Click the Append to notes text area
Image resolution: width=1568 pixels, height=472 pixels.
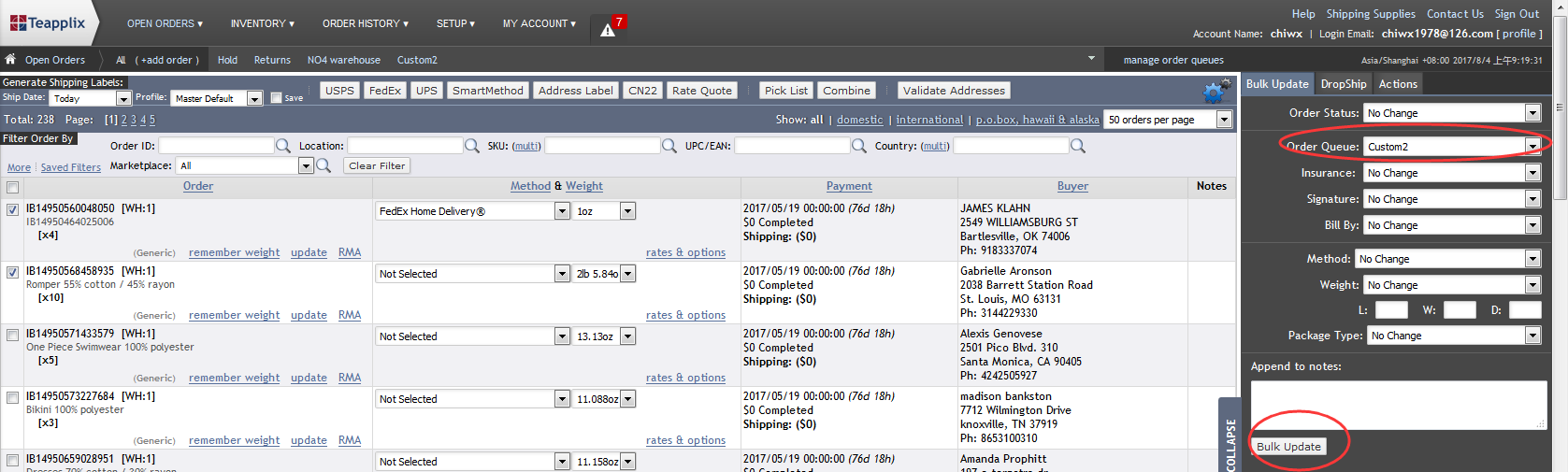pos(1399,405)
